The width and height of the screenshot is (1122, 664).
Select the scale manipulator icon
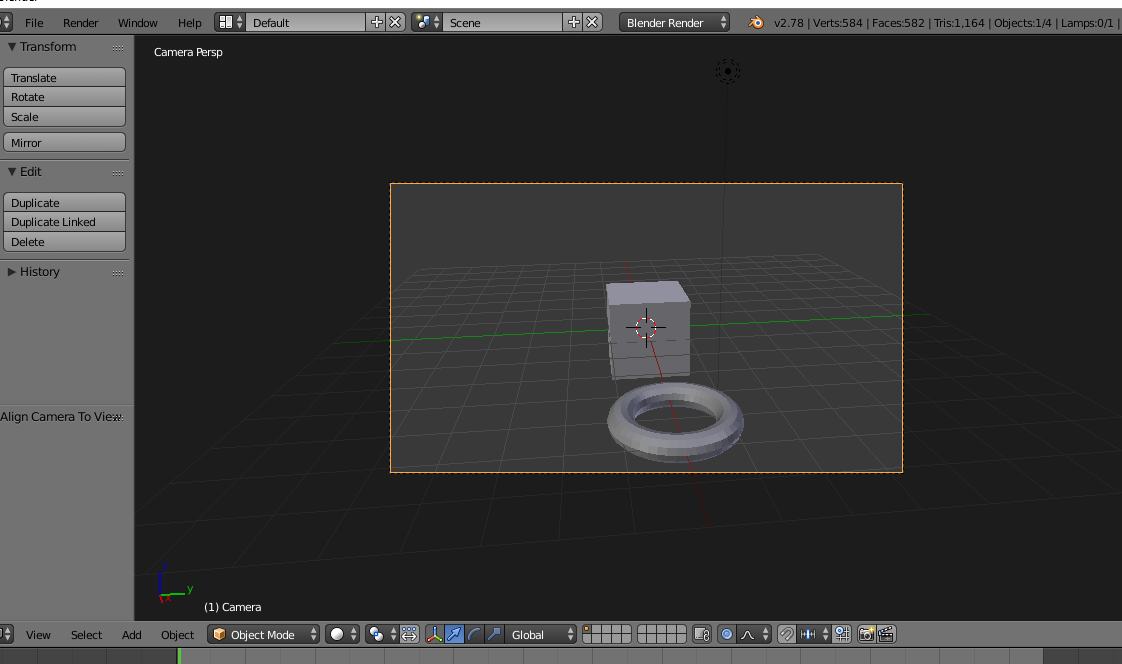pyautogui.click(x=494, y=634)
